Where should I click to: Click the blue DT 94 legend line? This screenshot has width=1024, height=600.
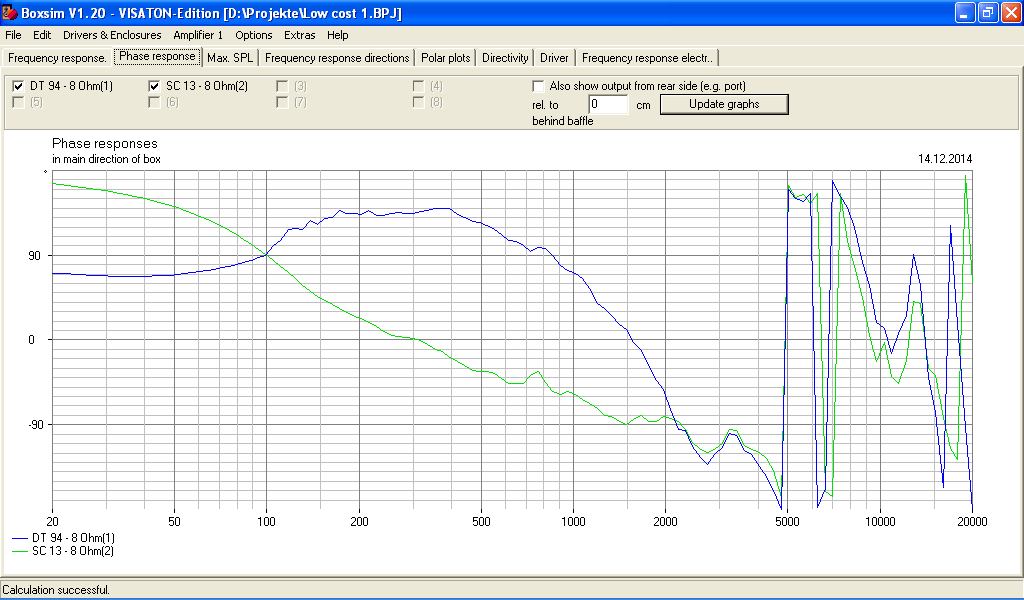[20, 539]
